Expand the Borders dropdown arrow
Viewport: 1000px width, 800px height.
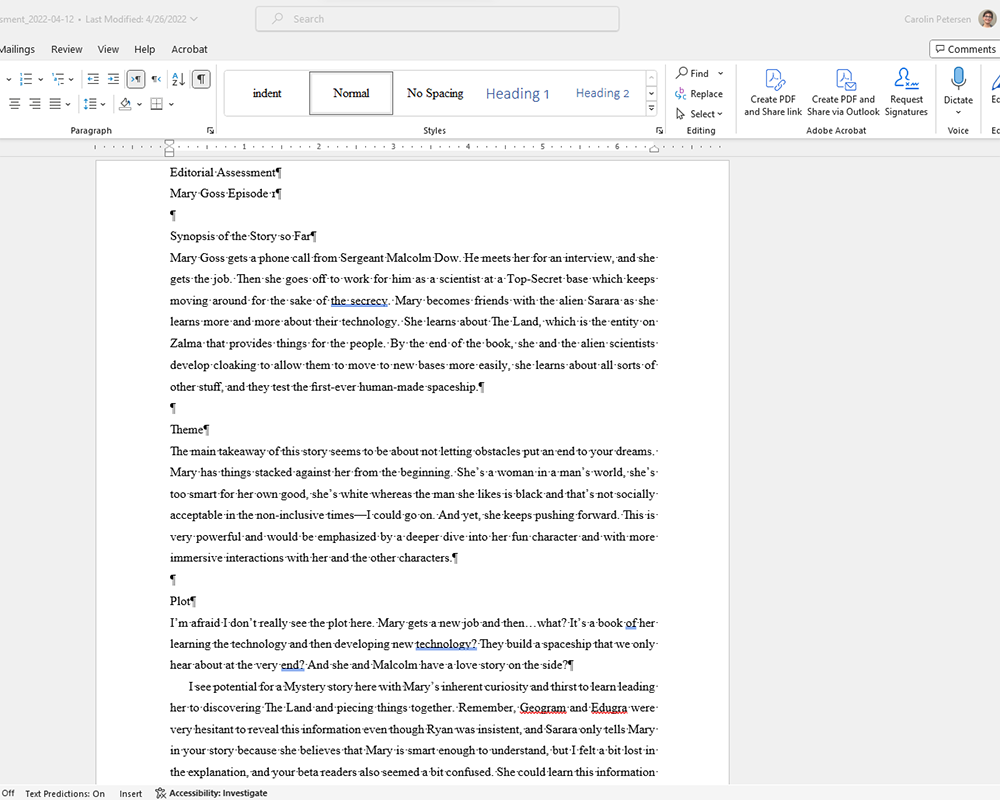coord(171,104)
